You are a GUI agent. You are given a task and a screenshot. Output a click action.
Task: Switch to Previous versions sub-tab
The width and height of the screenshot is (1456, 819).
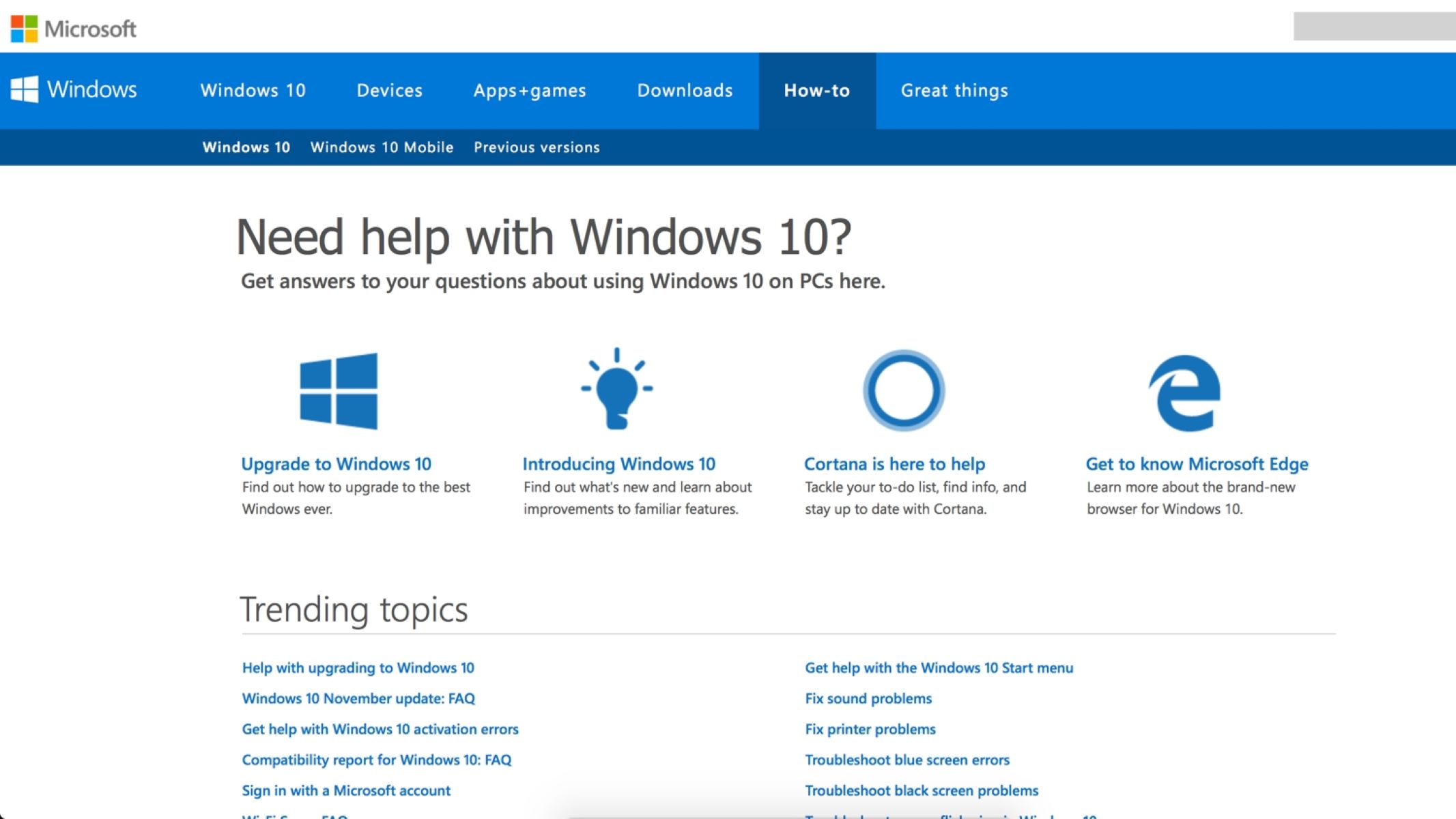(x=537, y=147)
